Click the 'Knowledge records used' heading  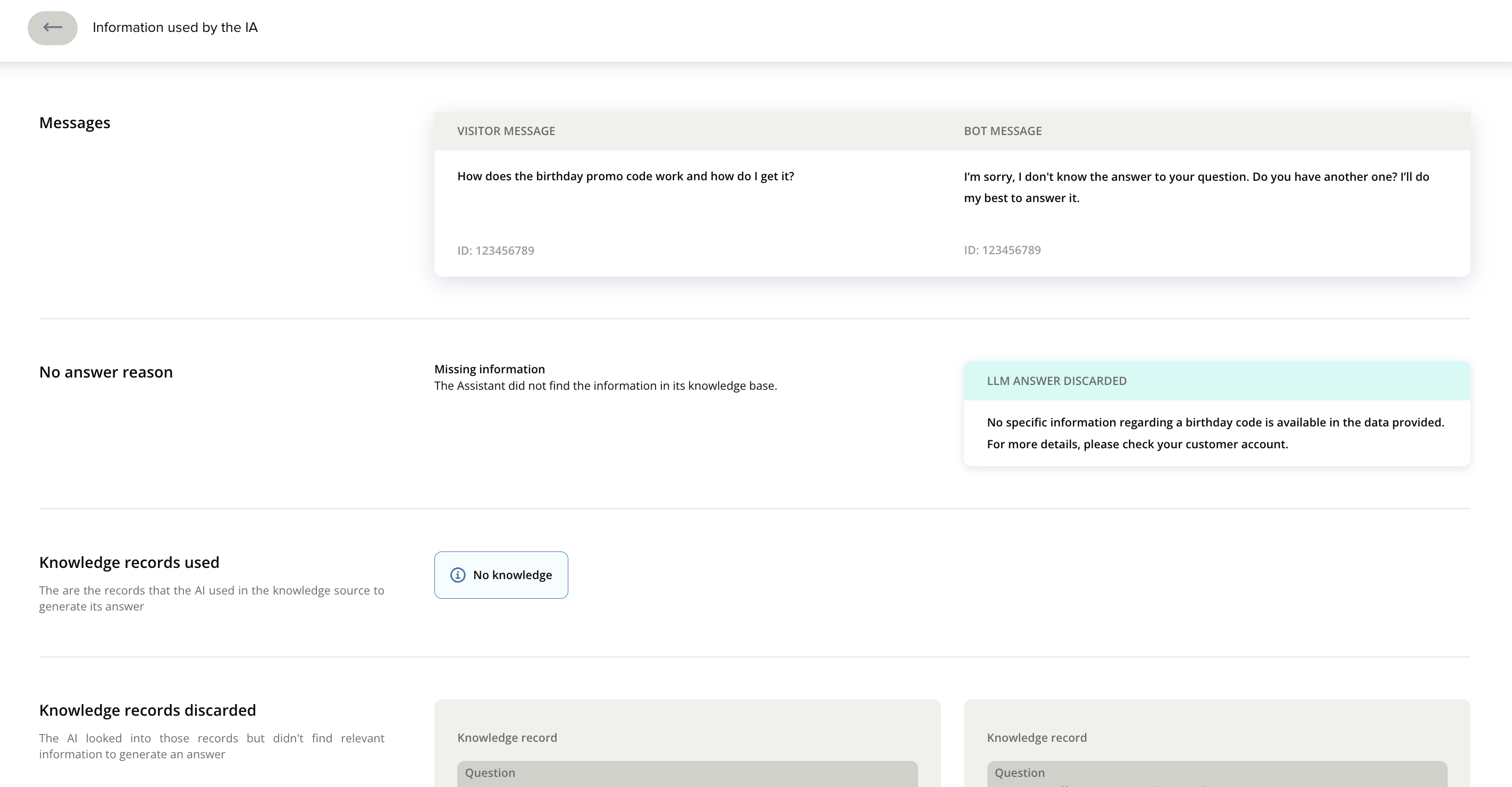tap(129, 562)
